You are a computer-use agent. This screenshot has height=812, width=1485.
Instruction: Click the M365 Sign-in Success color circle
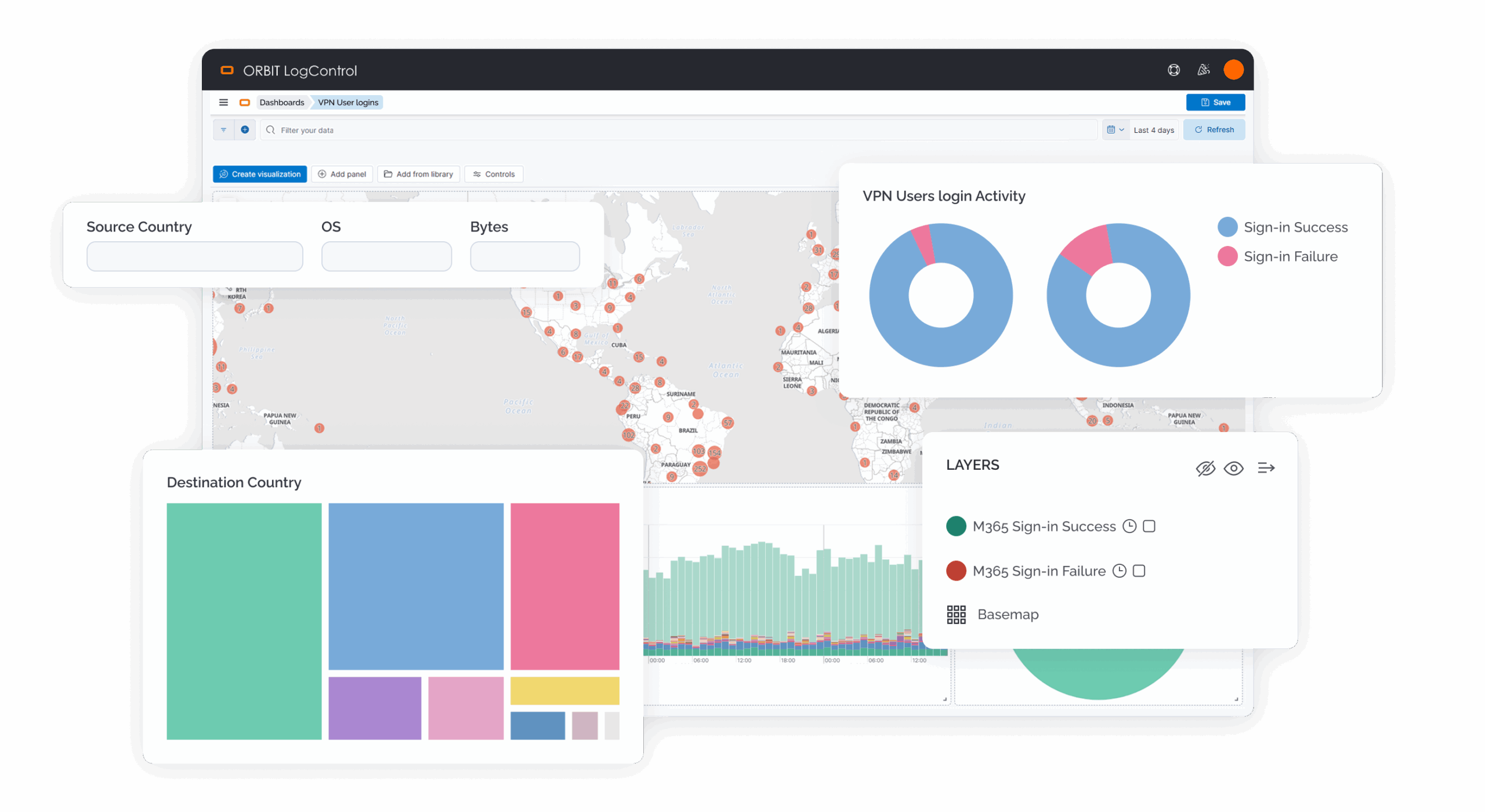coord(956,526)
